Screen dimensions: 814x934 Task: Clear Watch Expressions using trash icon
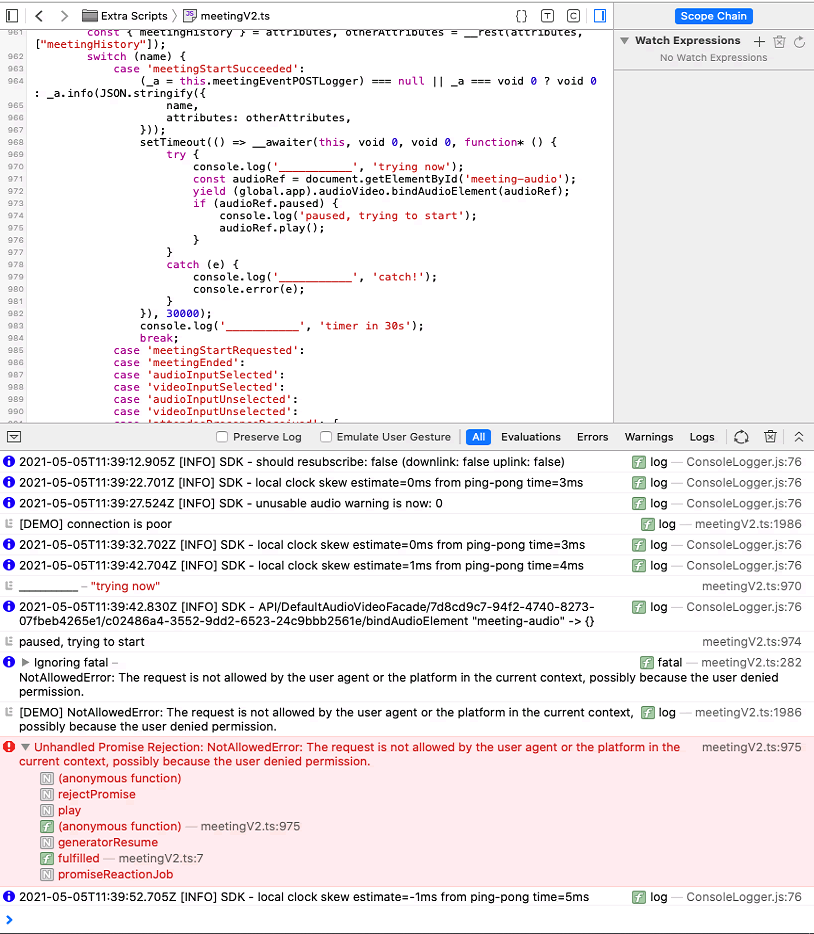[x=780, y=40]
